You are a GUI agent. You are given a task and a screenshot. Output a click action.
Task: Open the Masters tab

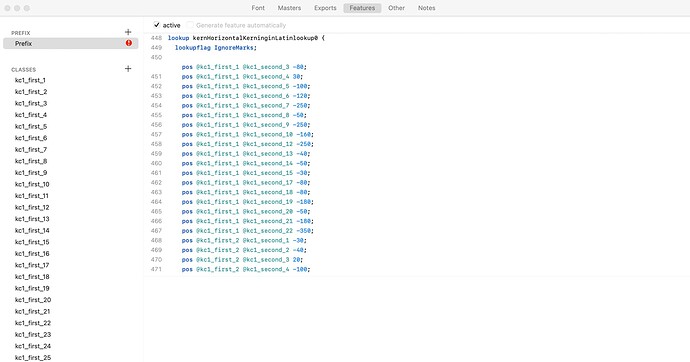click(x=289, y=8)
